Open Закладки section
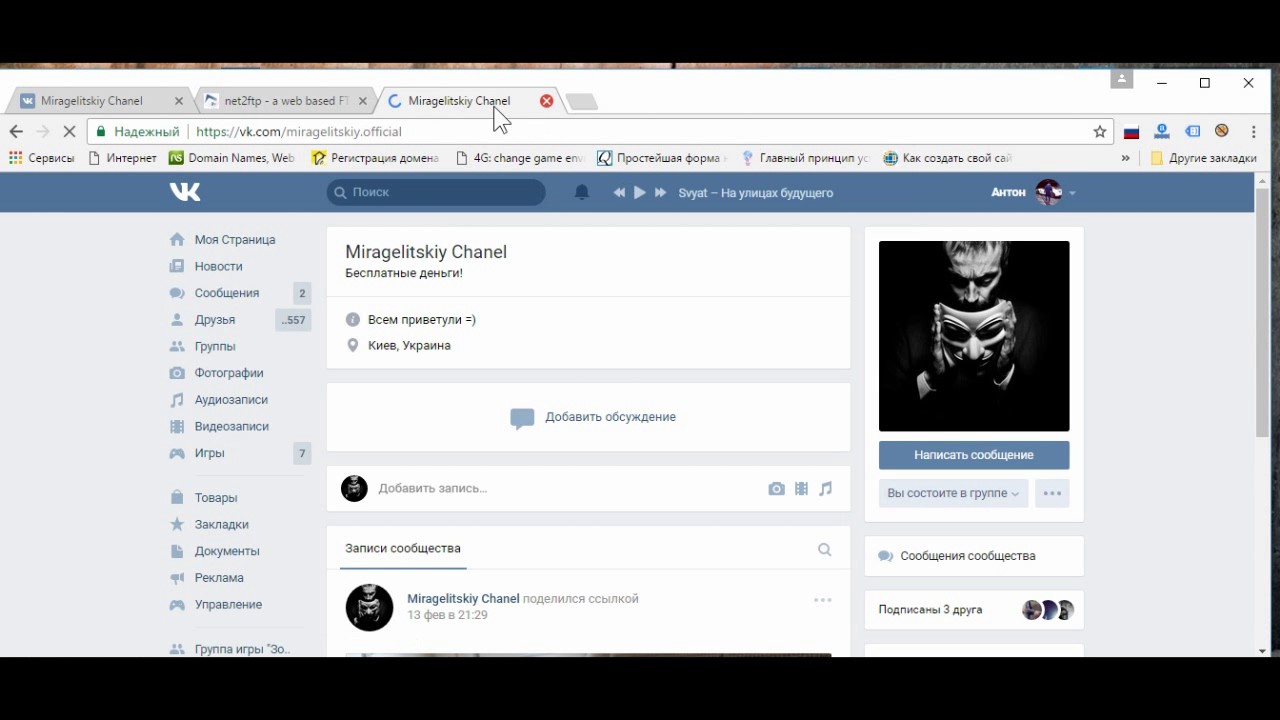The height and width of the screenshot is (720, 1280). point(222,524)
